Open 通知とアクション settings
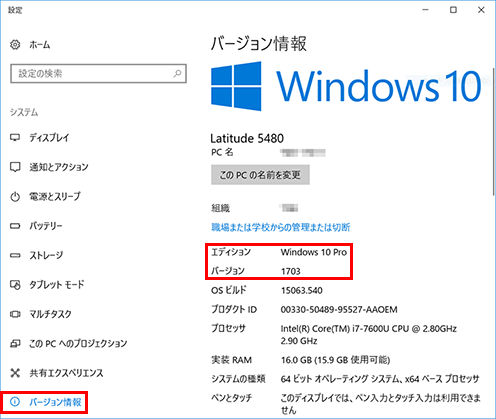 pyautogui.click(x=59, y=167)
